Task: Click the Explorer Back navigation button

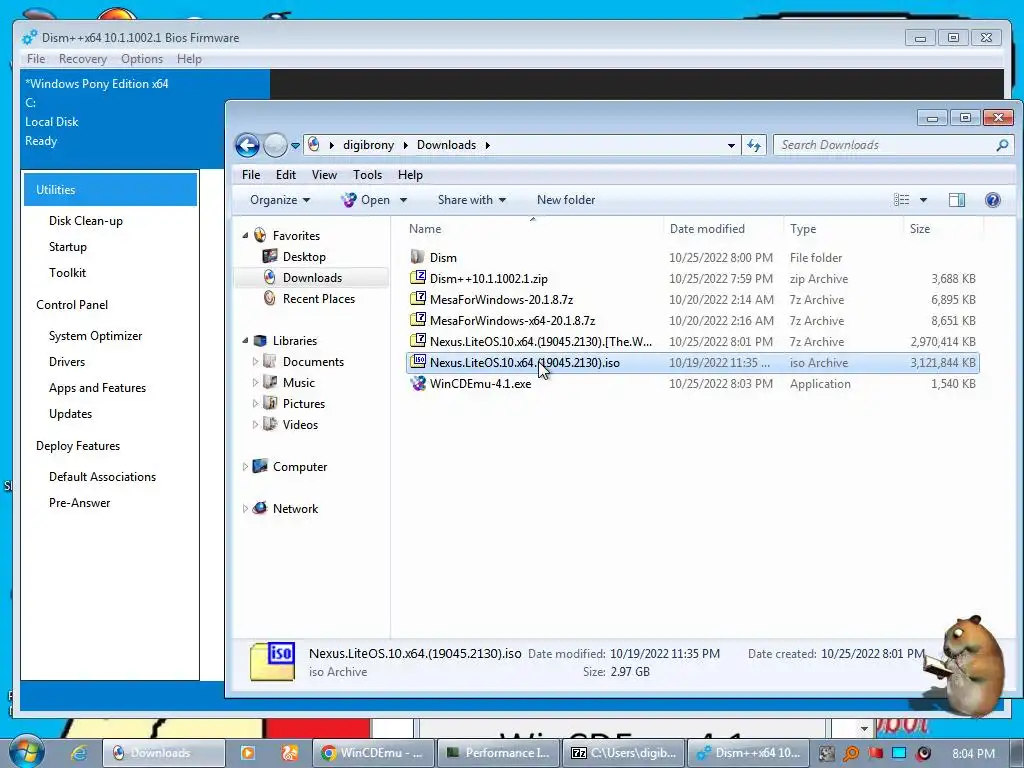Action: (247, 145)
